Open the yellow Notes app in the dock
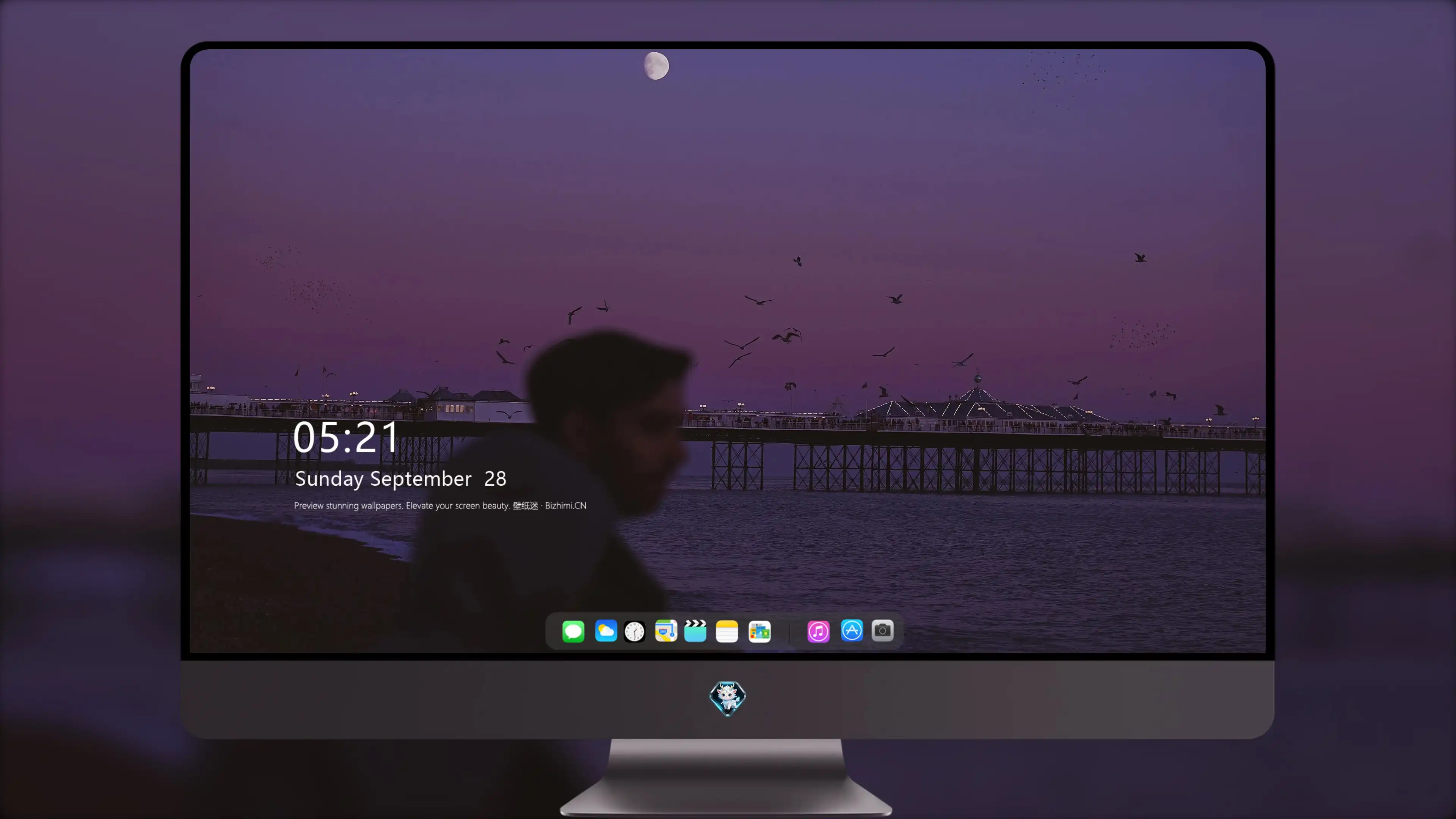This screenshot has height=819, width=1456. 727,631
